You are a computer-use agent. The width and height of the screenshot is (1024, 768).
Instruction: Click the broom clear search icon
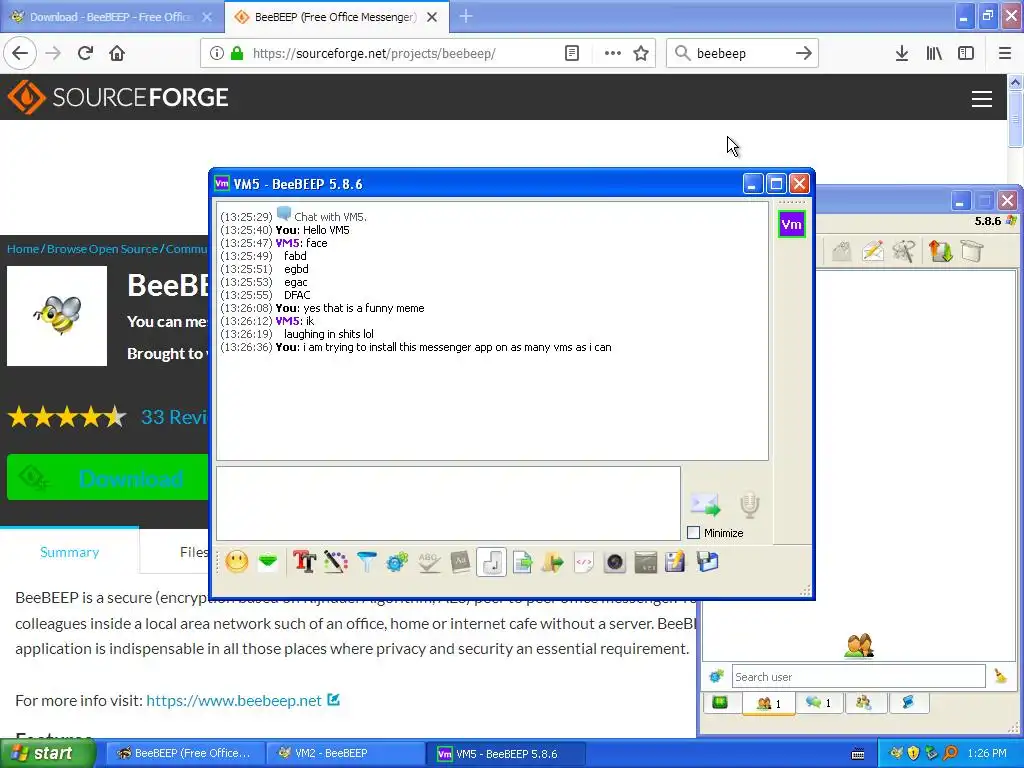1000,677
